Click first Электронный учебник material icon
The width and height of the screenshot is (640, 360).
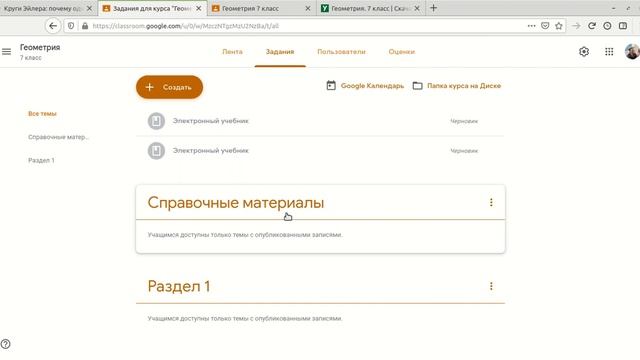tap(156, 121)
